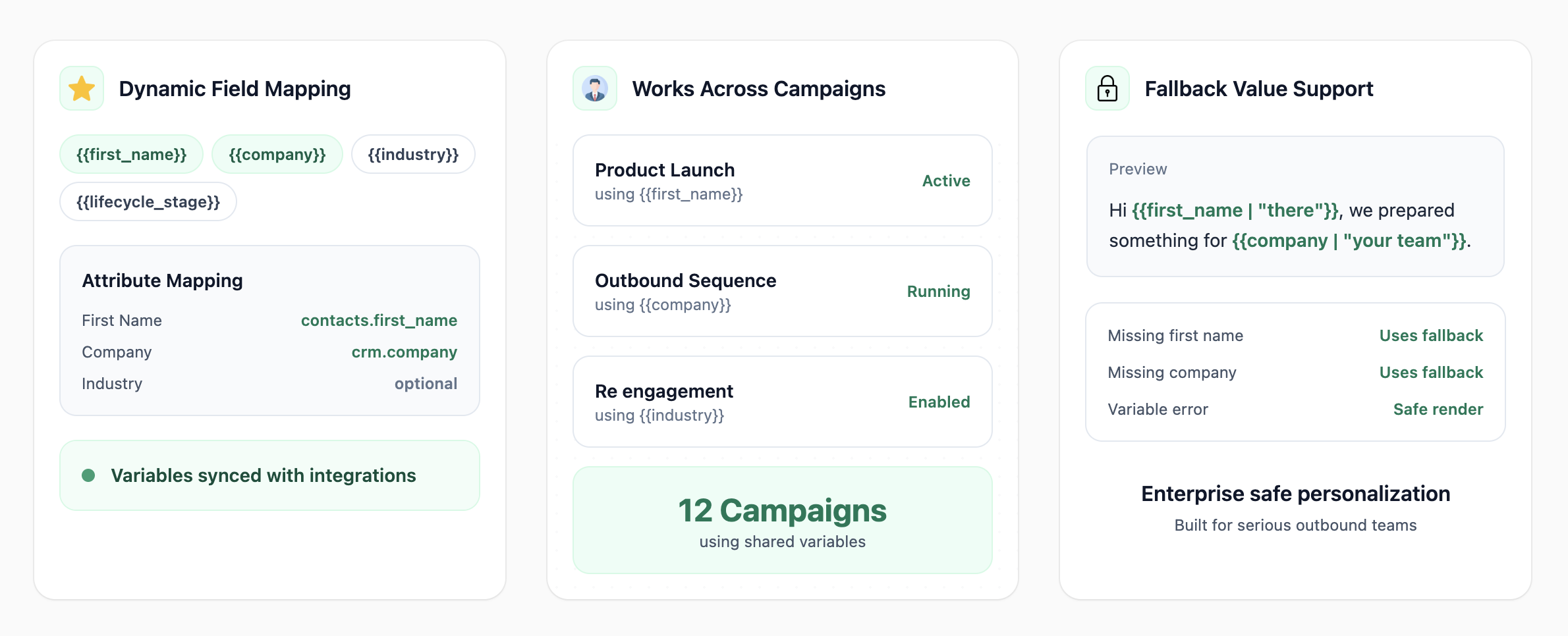This screenshot has width=1568, height=636.
Task: Click the padlock icon beside Fallback Value Support
Action: pos(1107,89)
